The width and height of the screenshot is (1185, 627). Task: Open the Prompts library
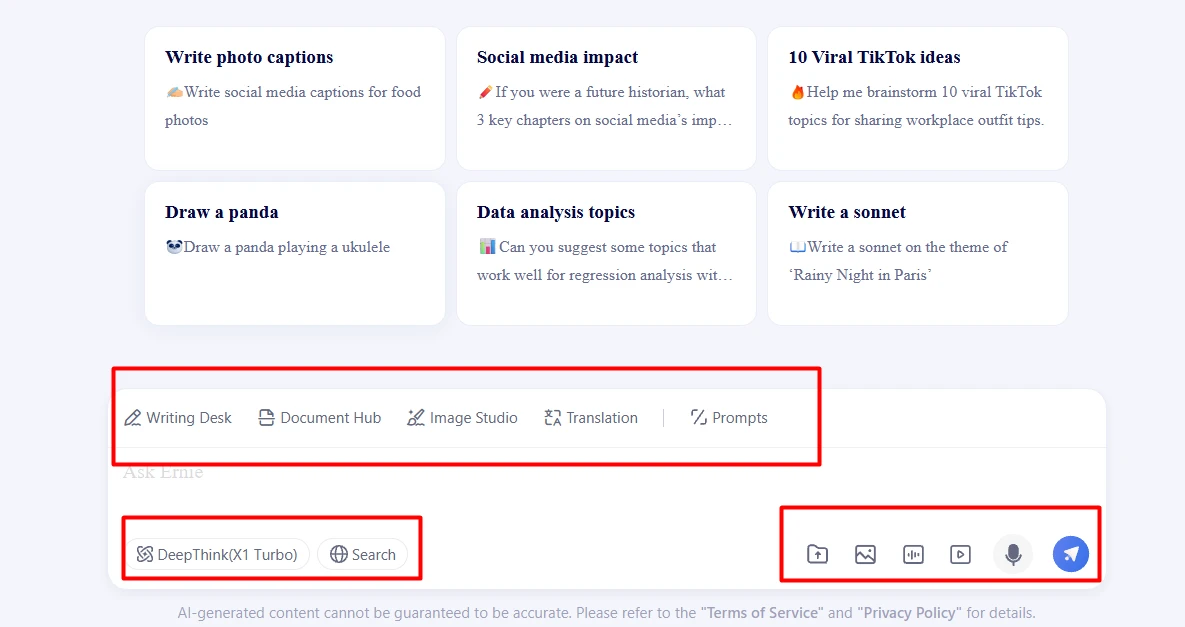(x=729, y=418)
